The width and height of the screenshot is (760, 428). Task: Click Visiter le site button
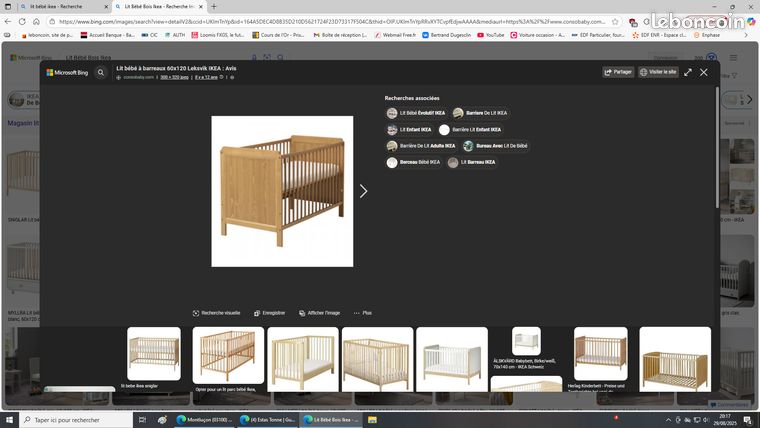[x=658, y=72]
